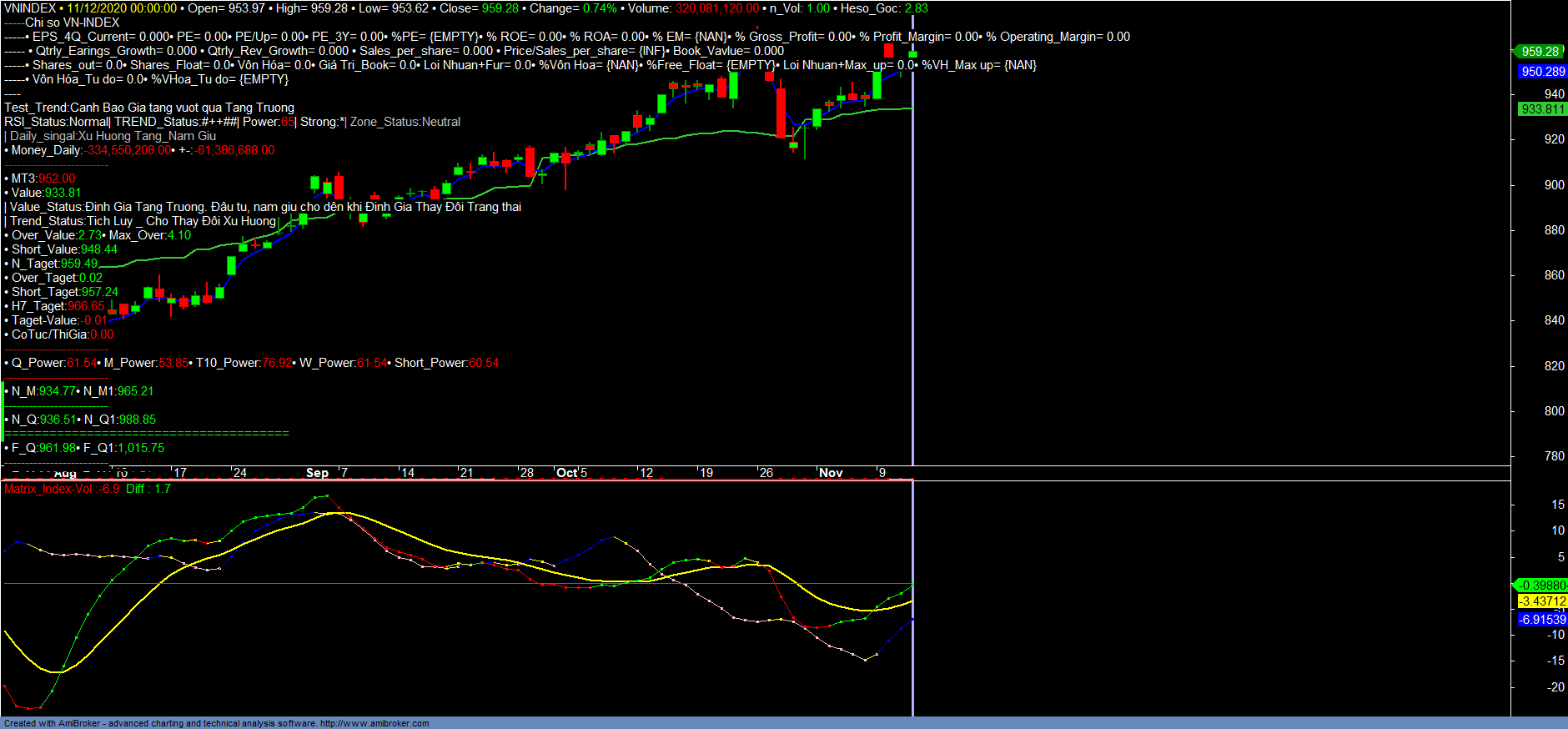Click the VNINDEX symbol title text
1568x729 pixels.
(x=30, y=8)
